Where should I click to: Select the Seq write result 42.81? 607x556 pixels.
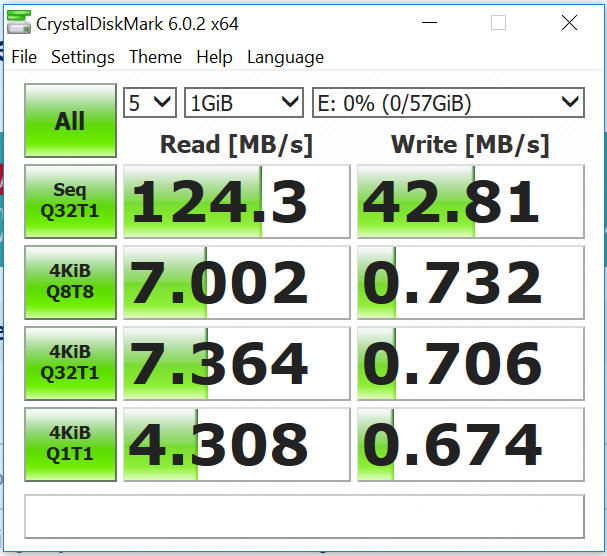(471, 201)
